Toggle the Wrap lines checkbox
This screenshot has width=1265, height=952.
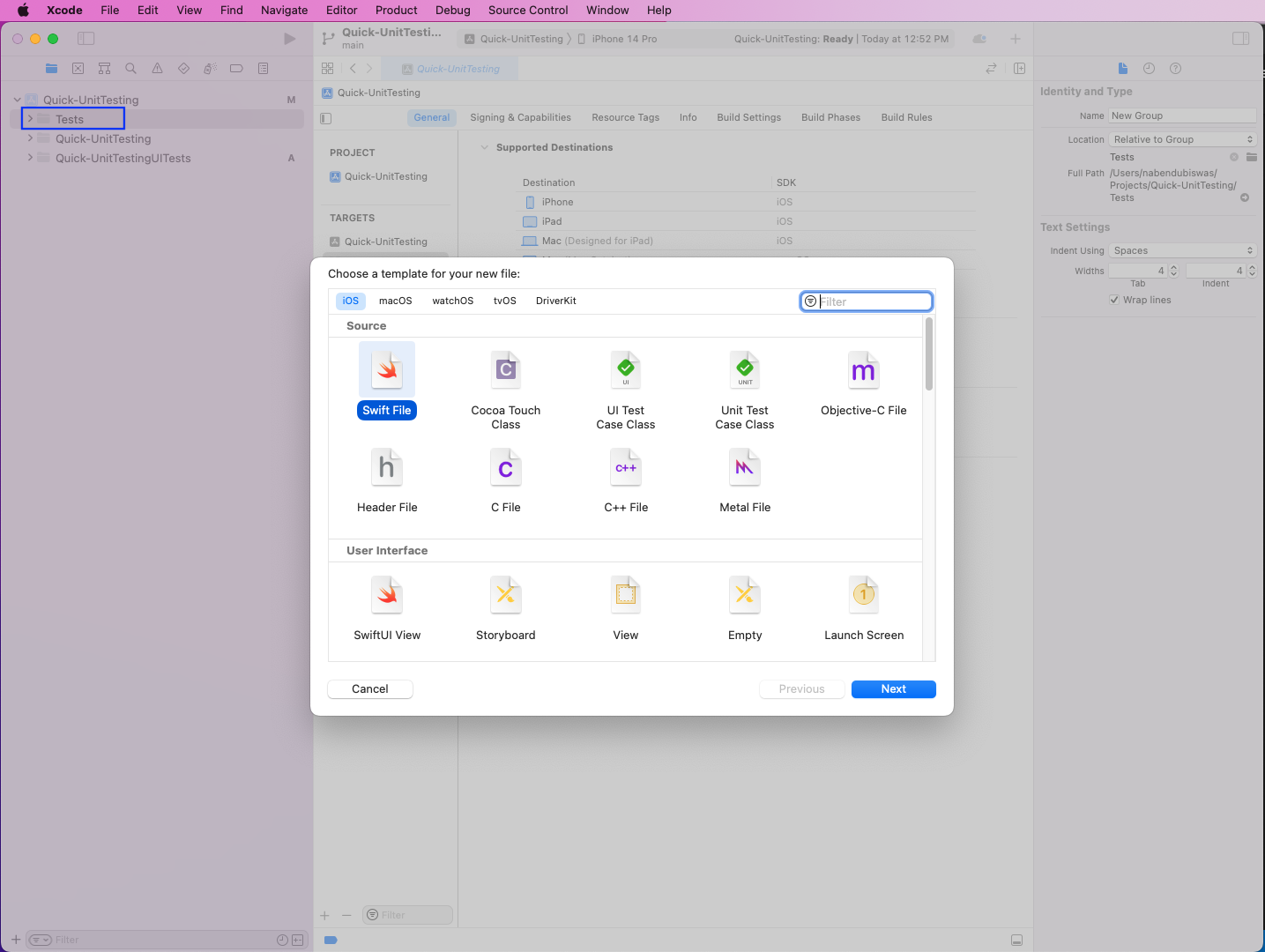1114,300
